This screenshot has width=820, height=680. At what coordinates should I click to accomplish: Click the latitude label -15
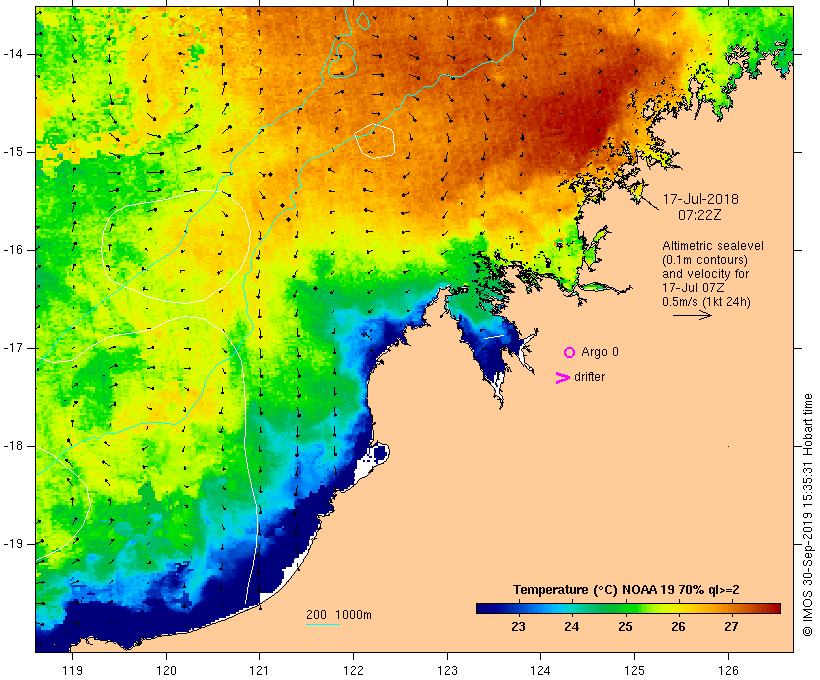(13, 152)
